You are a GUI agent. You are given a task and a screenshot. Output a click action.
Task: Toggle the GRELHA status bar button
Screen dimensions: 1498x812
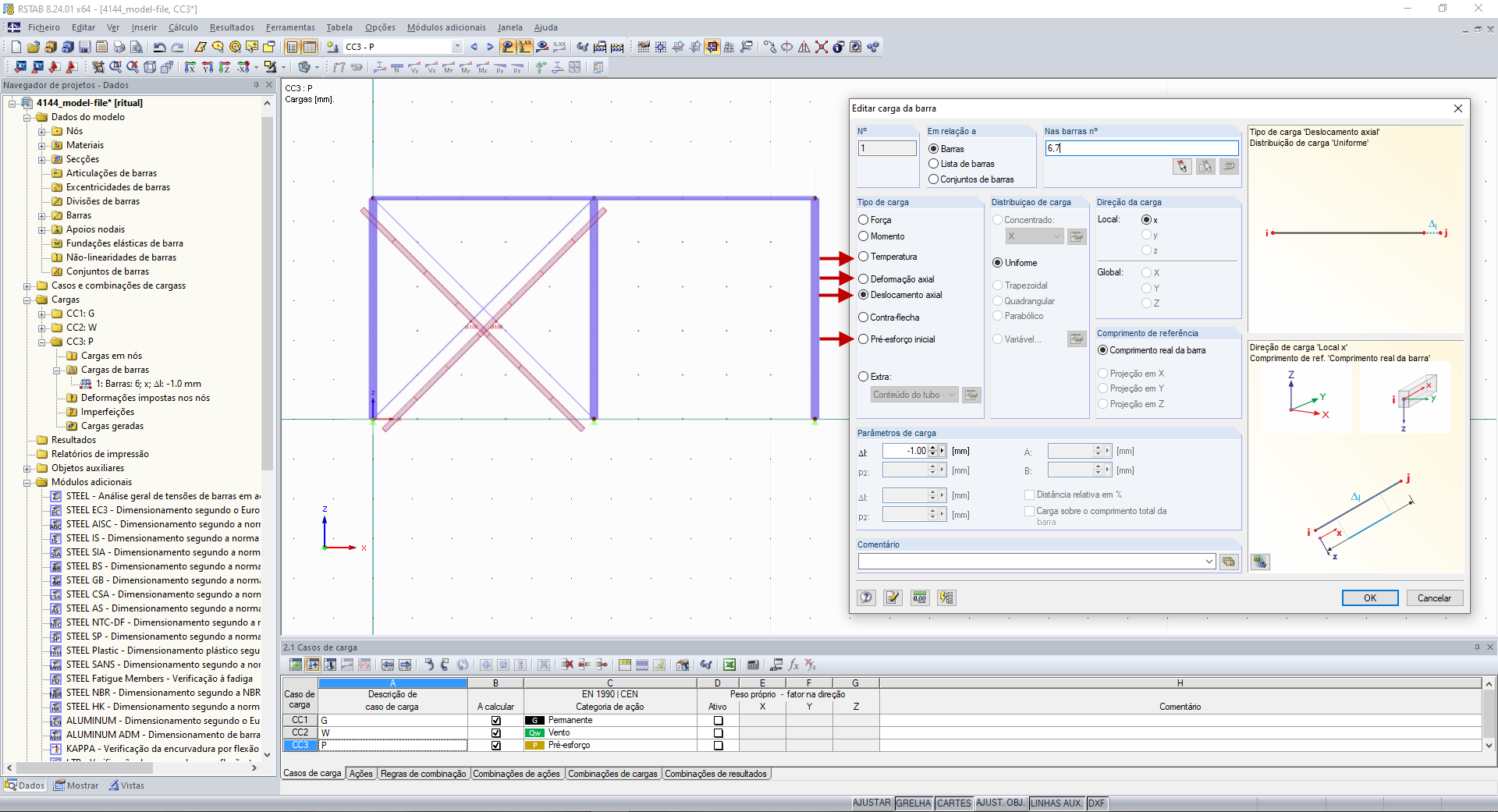pyautogui.click(x=914, y=803)
